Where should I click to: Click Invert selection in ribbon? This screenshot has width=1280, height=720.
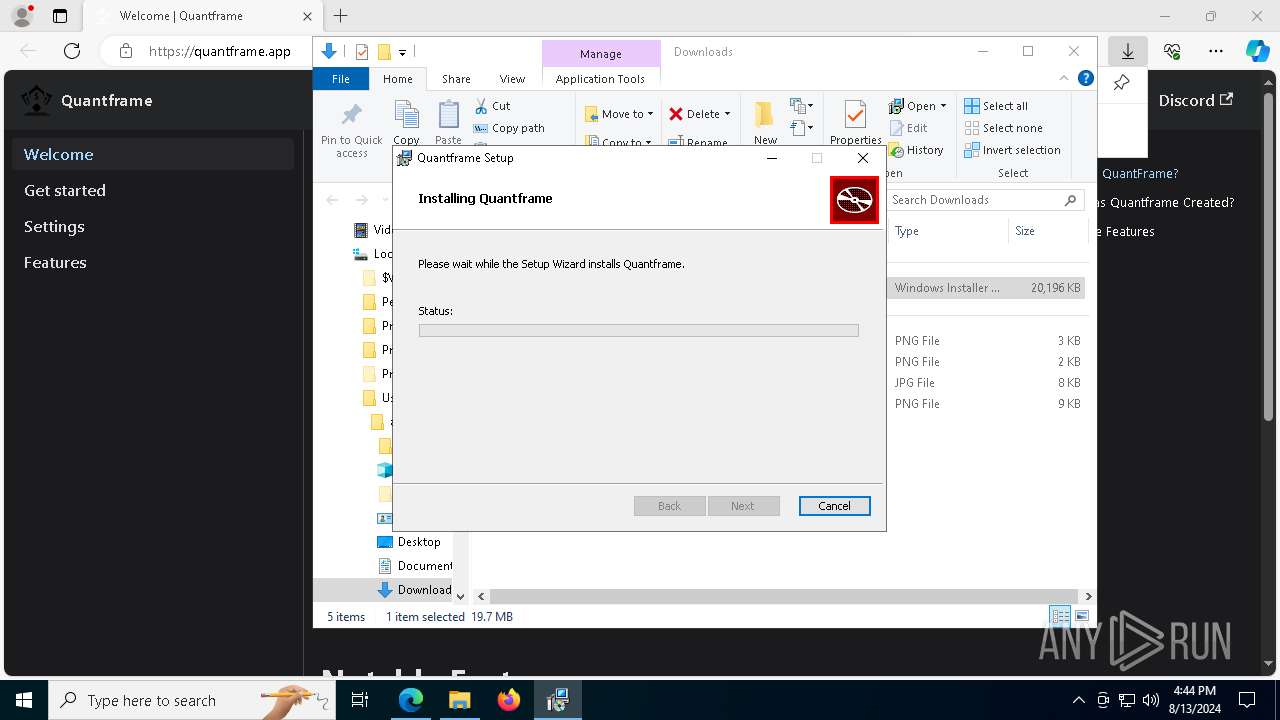click(x=1012, y=150)
